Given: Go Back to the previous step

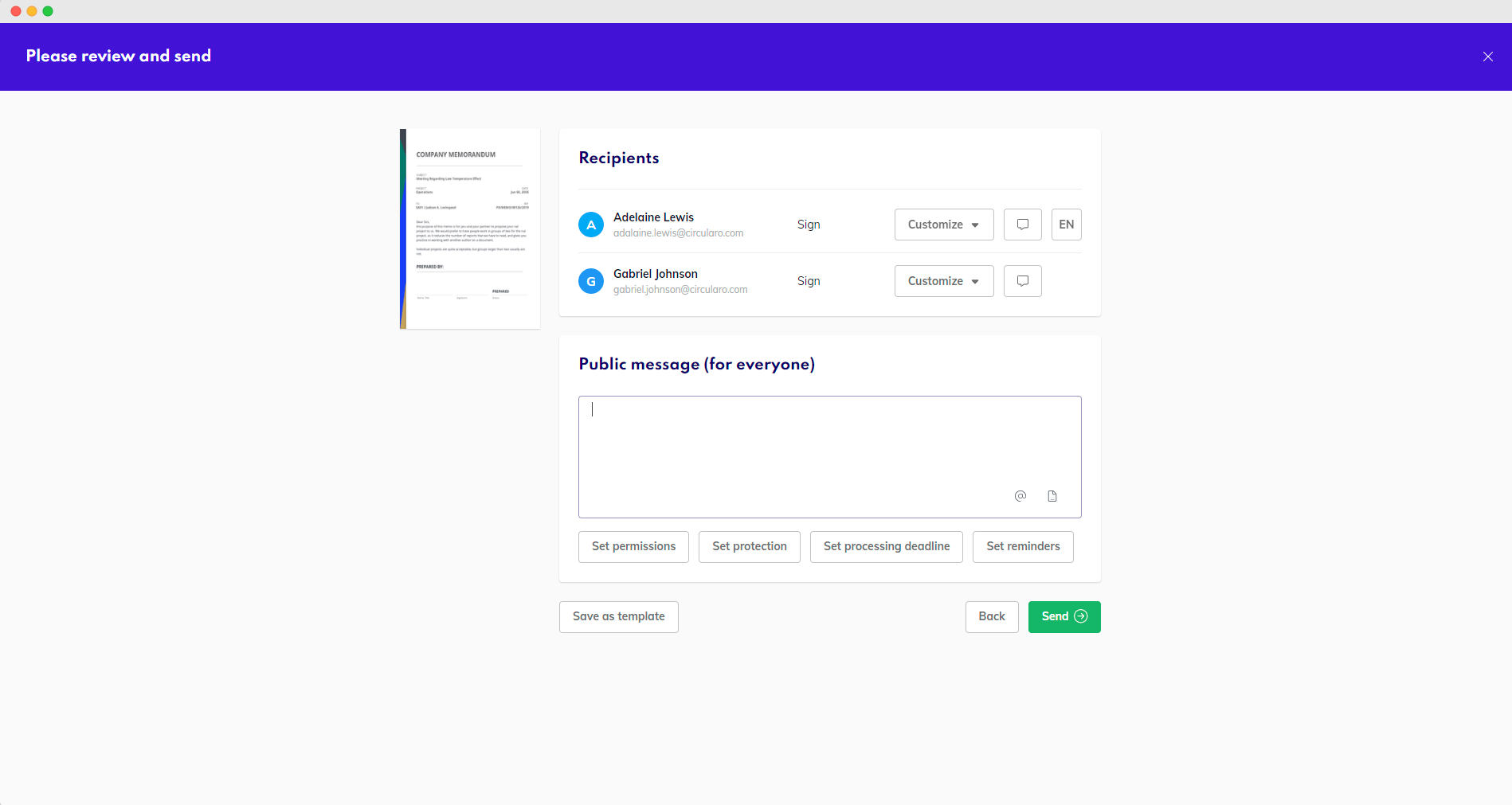Looking at the screenshot, I should 991,616.
